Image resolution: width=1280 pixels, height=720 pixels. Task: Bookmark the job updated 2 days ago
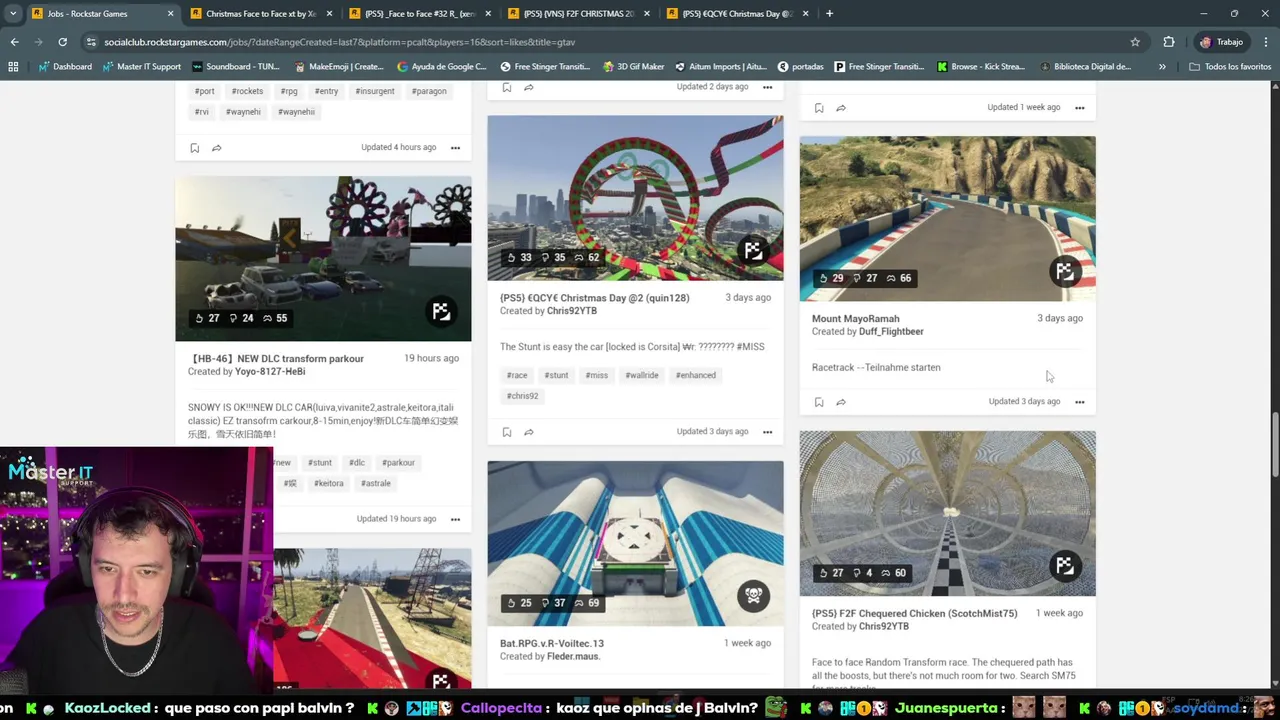point(507,88)
